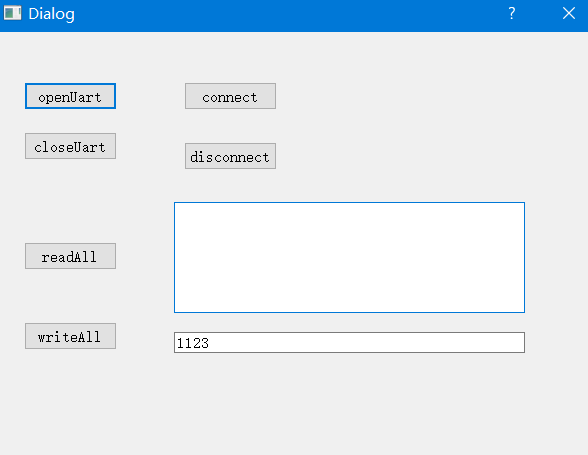Close the Dialog window
The image size is (588, 455).
[569, 14]
